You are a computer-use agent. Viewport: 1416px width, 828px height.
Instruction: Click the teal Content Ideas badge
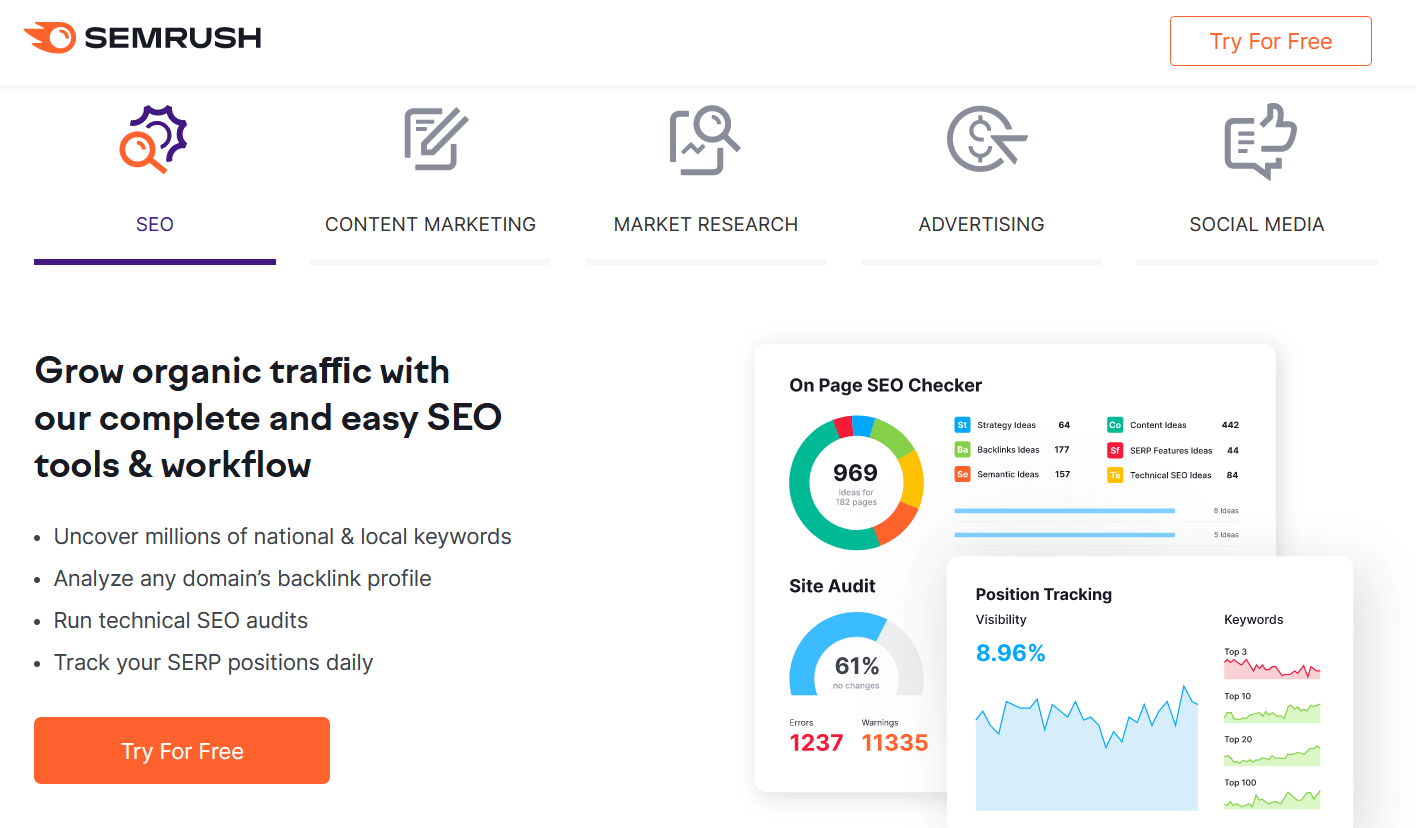pos(1115,425)
